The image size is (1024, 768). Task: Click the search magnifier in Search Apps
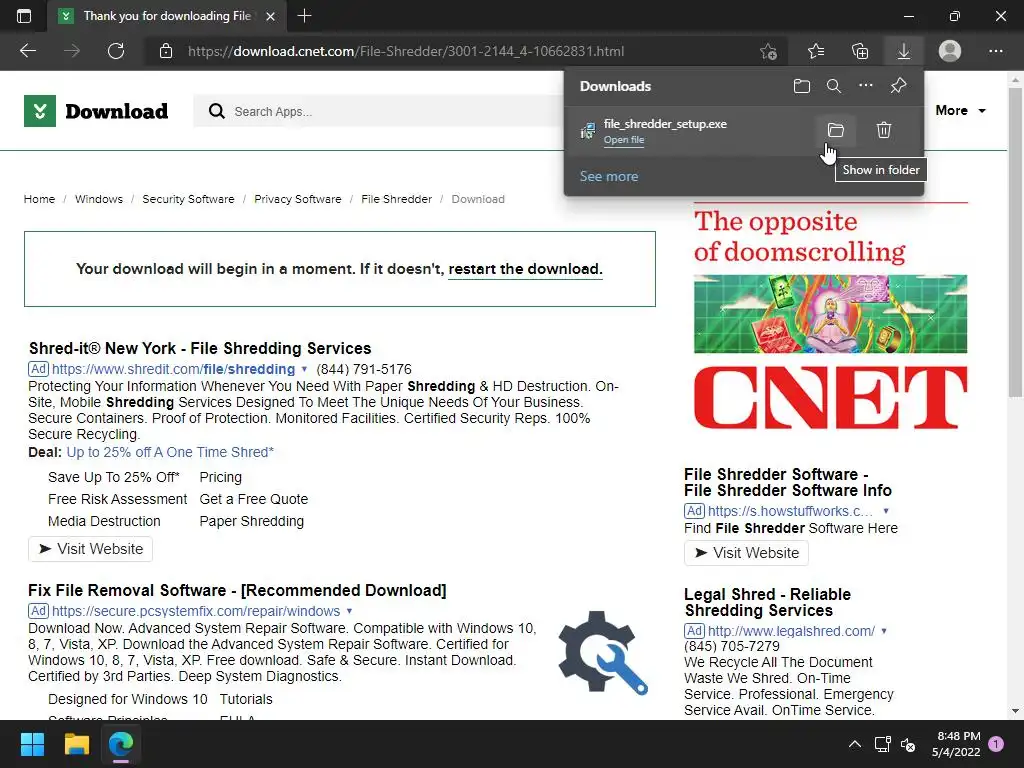click(x=217, y=111)
